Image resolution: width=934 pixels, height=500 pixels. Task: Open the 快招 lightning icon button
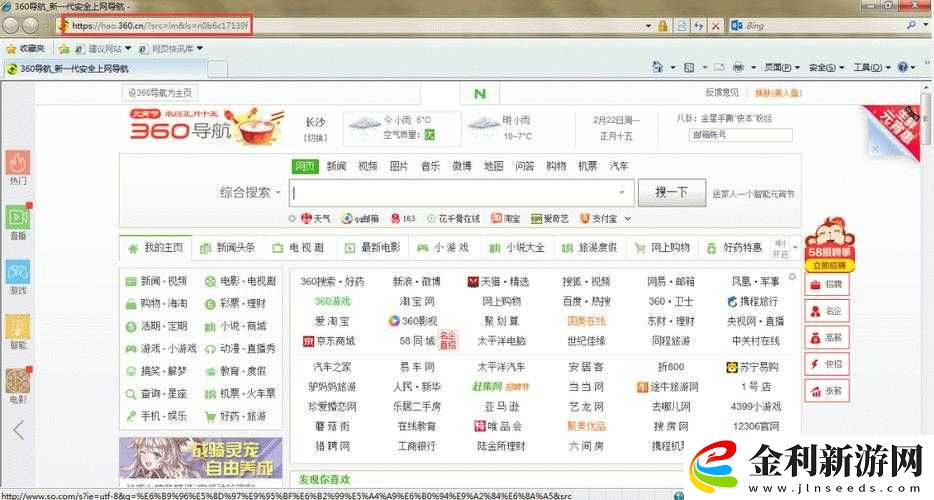click(827, 364)
